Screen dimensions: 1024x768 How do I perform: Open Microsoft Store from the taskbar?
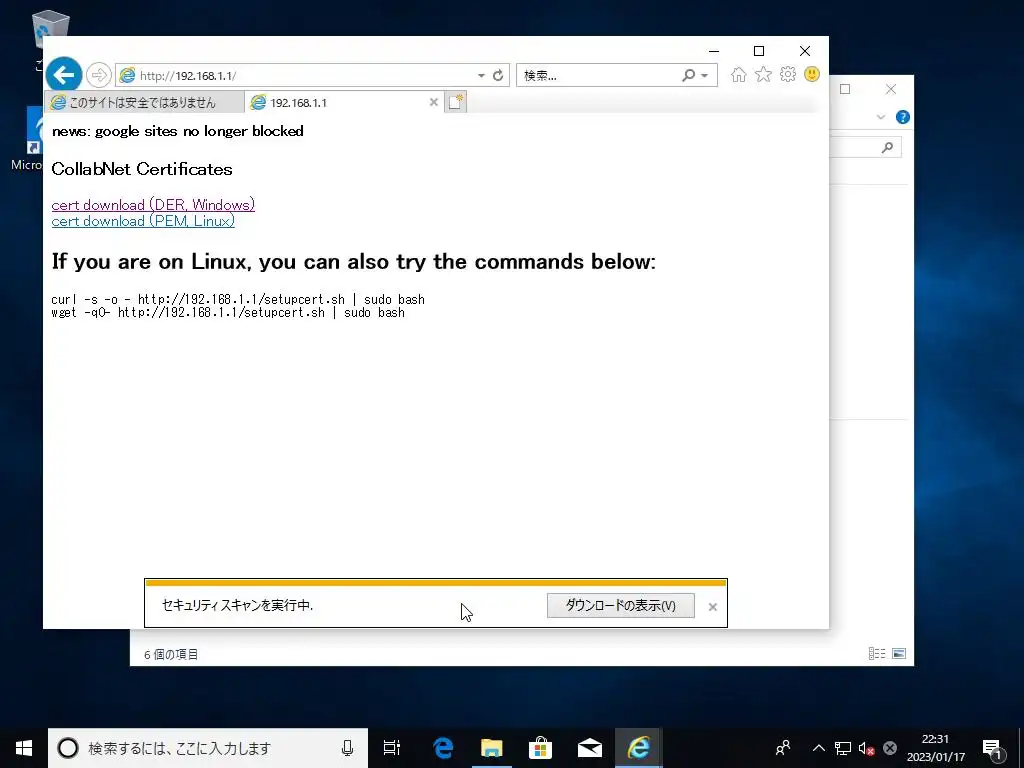(x=541, y=748)
